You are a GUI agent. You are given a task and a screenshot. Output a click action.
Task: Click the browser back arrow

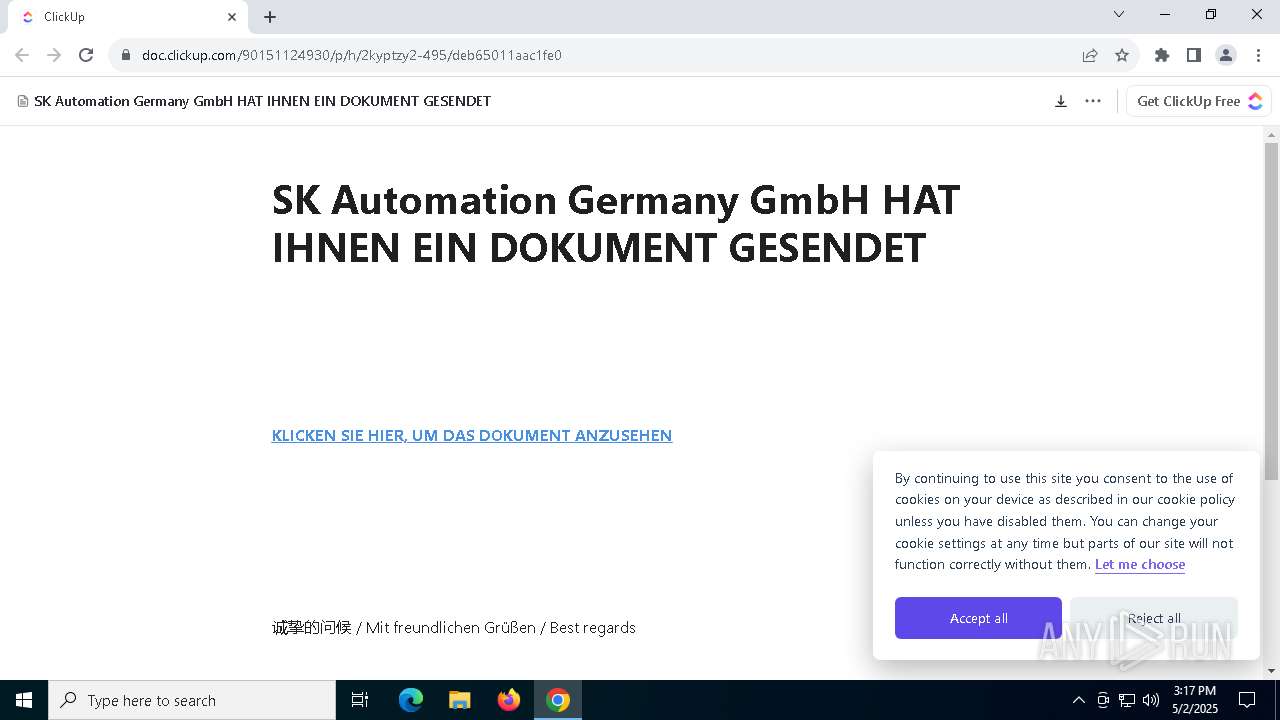(x=22, y=55)
